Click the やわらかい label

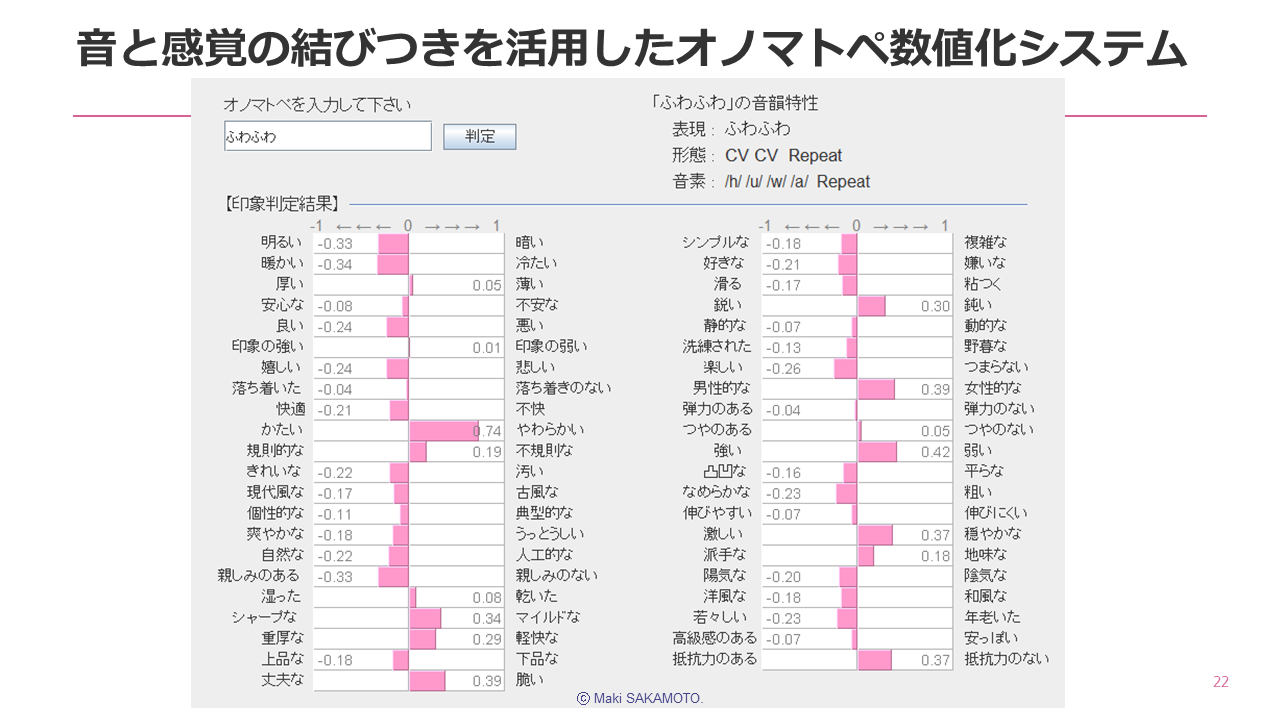click(550, 429)
